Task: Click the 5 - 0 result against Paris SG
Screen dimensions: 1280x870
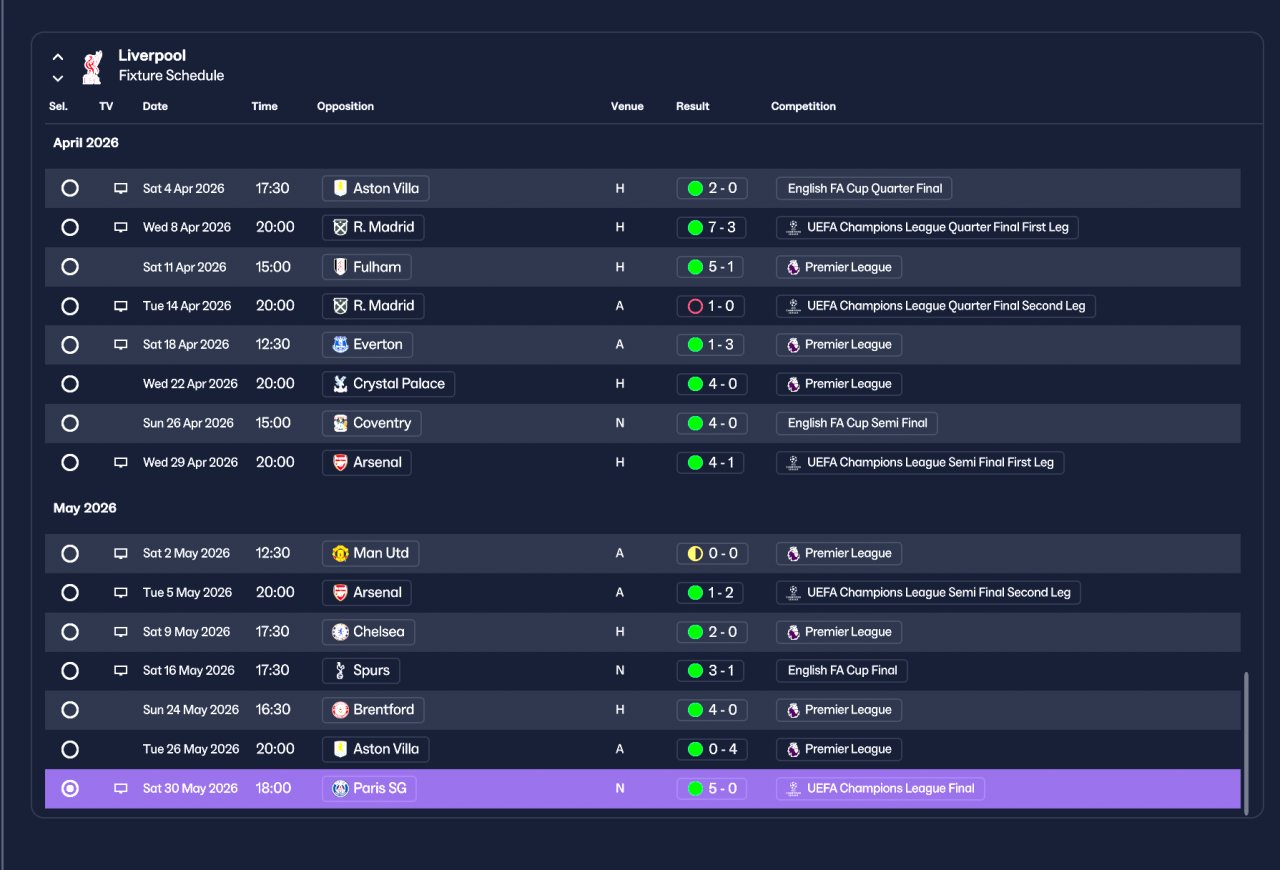Action: [712, 789]
